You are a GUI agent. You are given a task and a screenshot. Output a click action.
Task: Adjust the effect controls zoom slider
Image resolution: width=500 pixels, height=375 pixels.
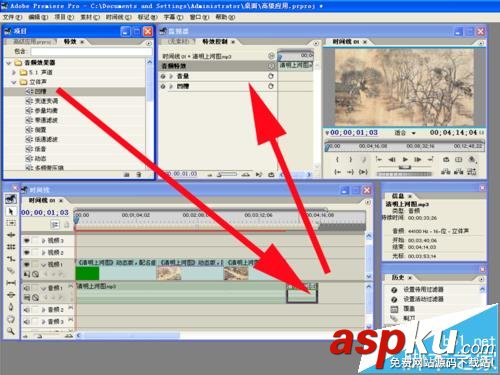click(228, 174)
